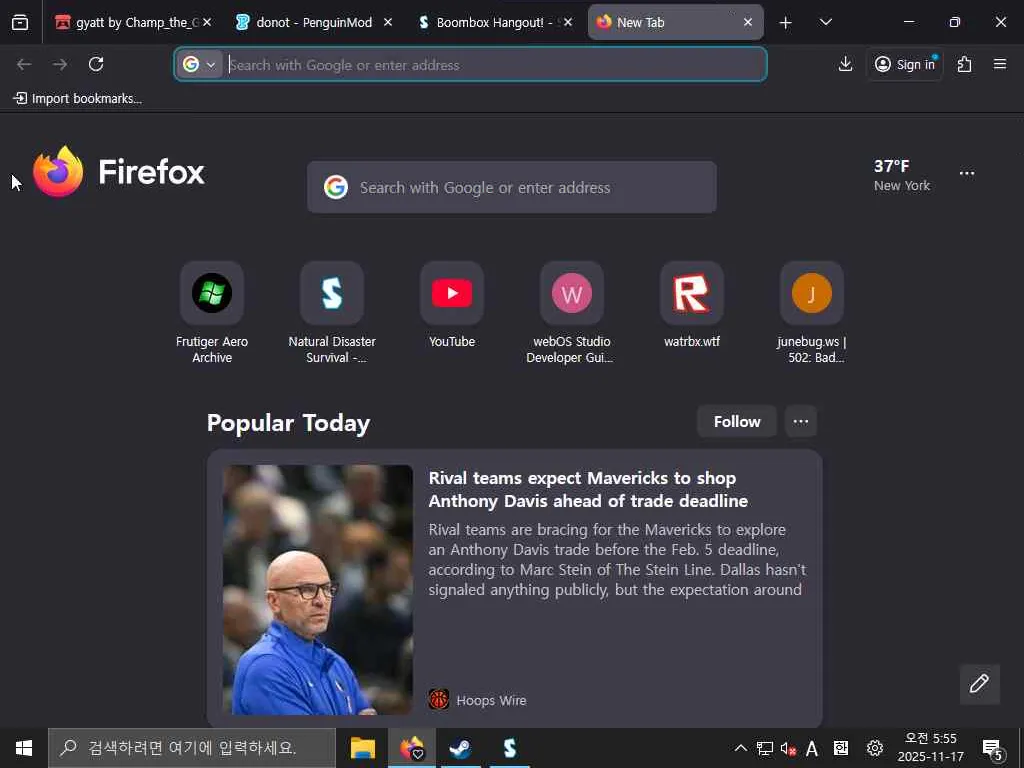1024x768 pixels.
Task: Open the gear settings tray icon
Action: click(874, 748)
